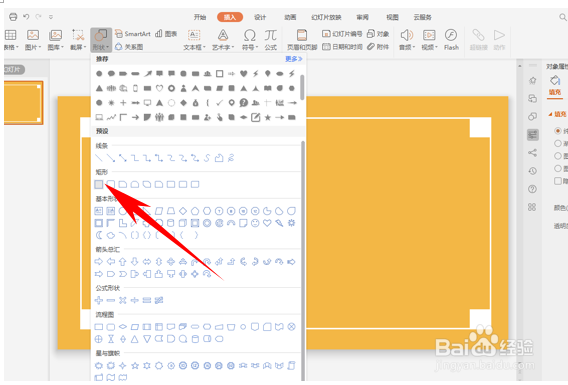Open the sidebar apps grid icon
This screenshot has width=568, height=385.
[532, 207]
